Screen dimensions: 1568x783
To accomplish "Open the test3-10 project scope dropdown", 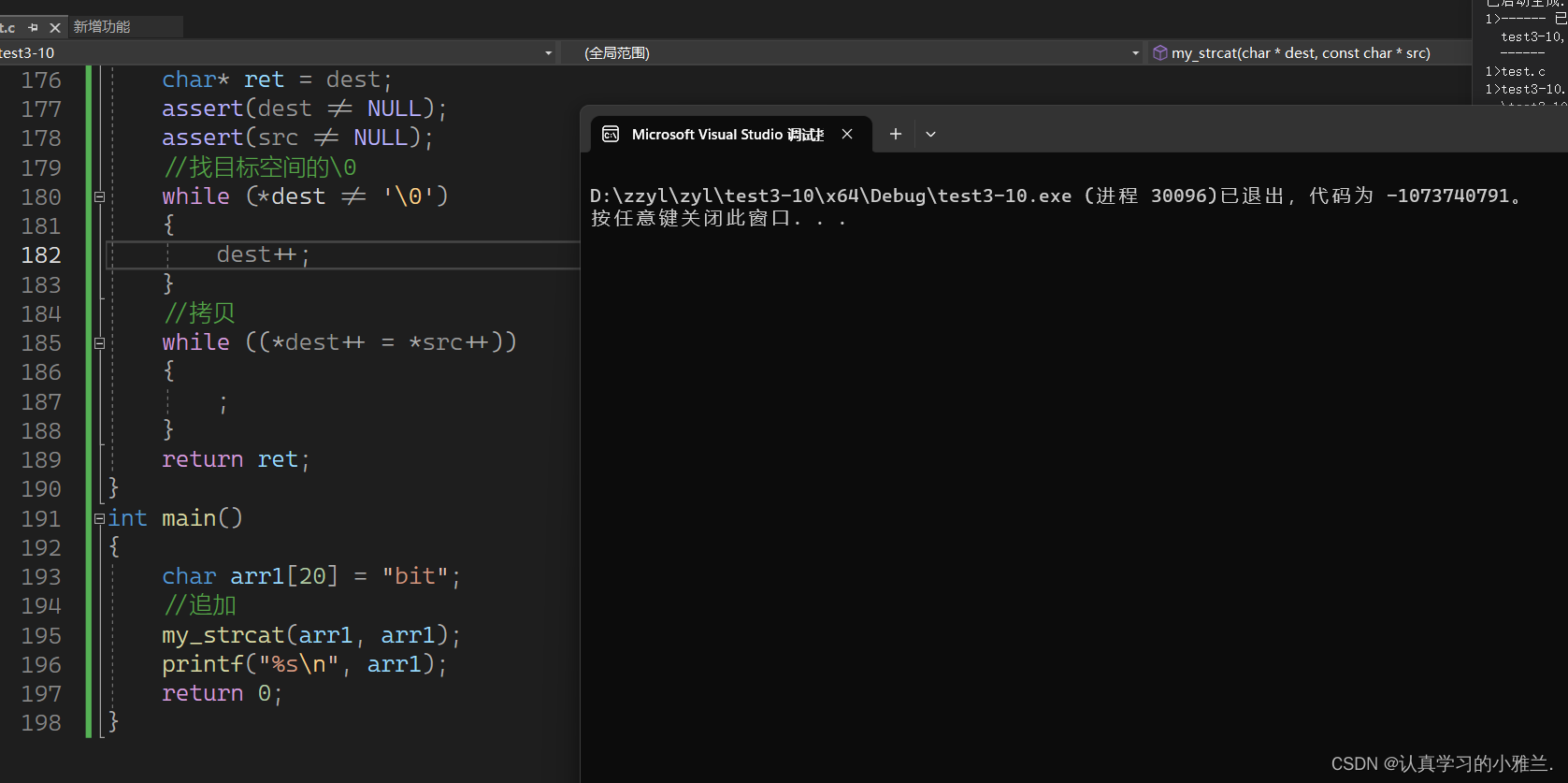I will point(549,53).
